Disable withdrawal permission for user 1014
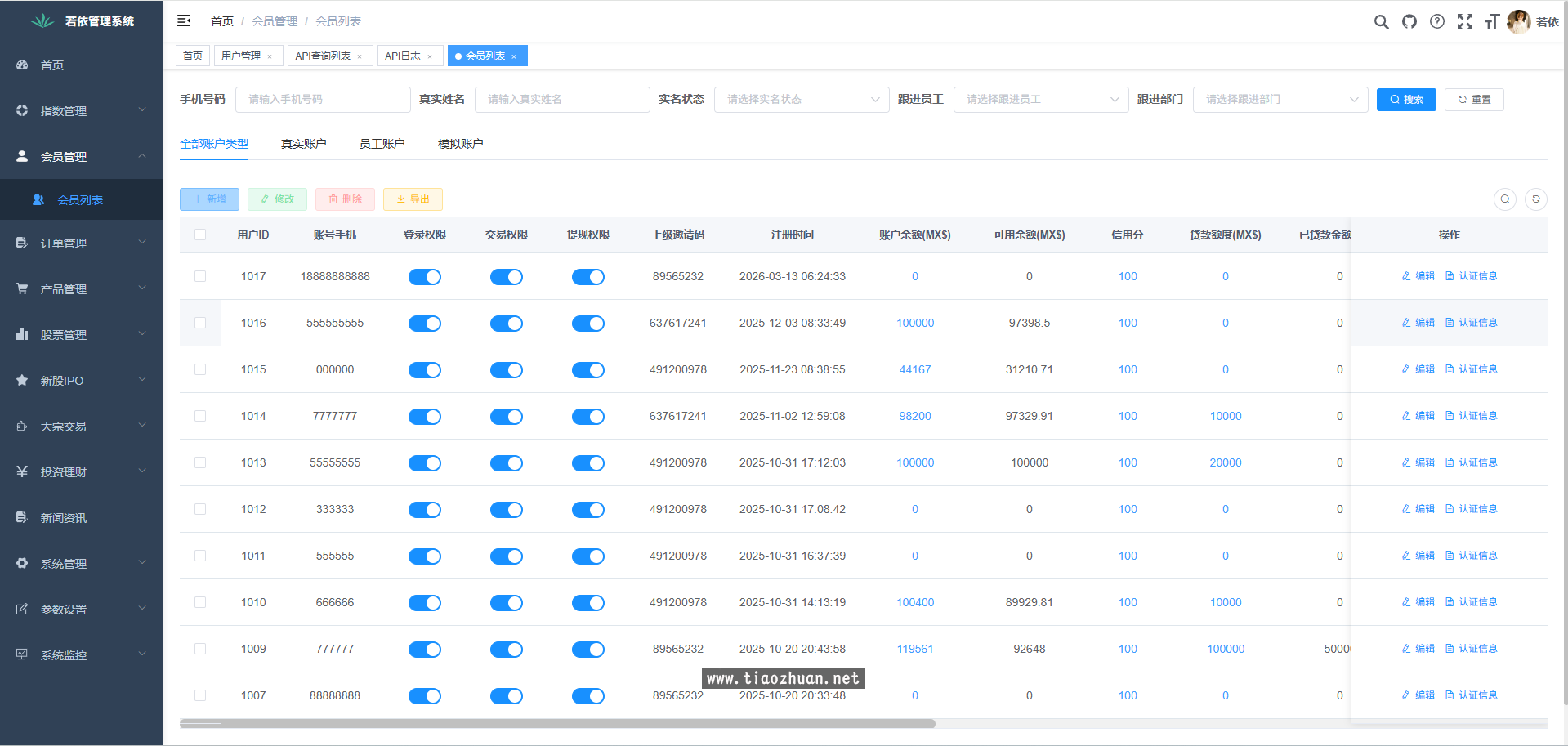Image resolution: width=1568 pixels, height=746 pixels. coord(588,417)
